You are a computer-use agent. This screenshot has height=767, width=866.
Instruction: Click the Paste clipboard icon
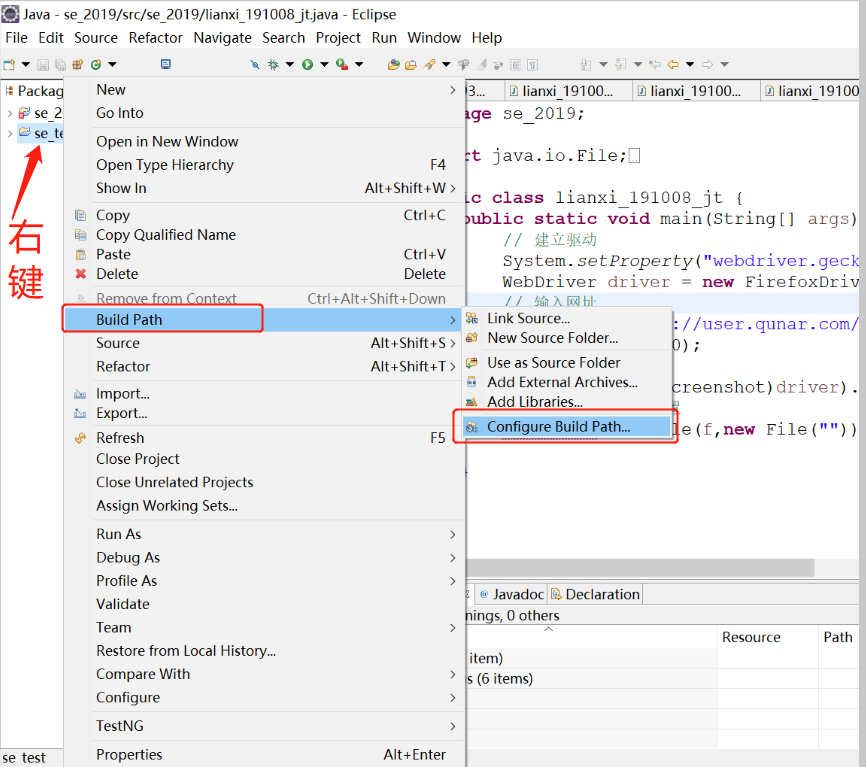tap(81, 255)
